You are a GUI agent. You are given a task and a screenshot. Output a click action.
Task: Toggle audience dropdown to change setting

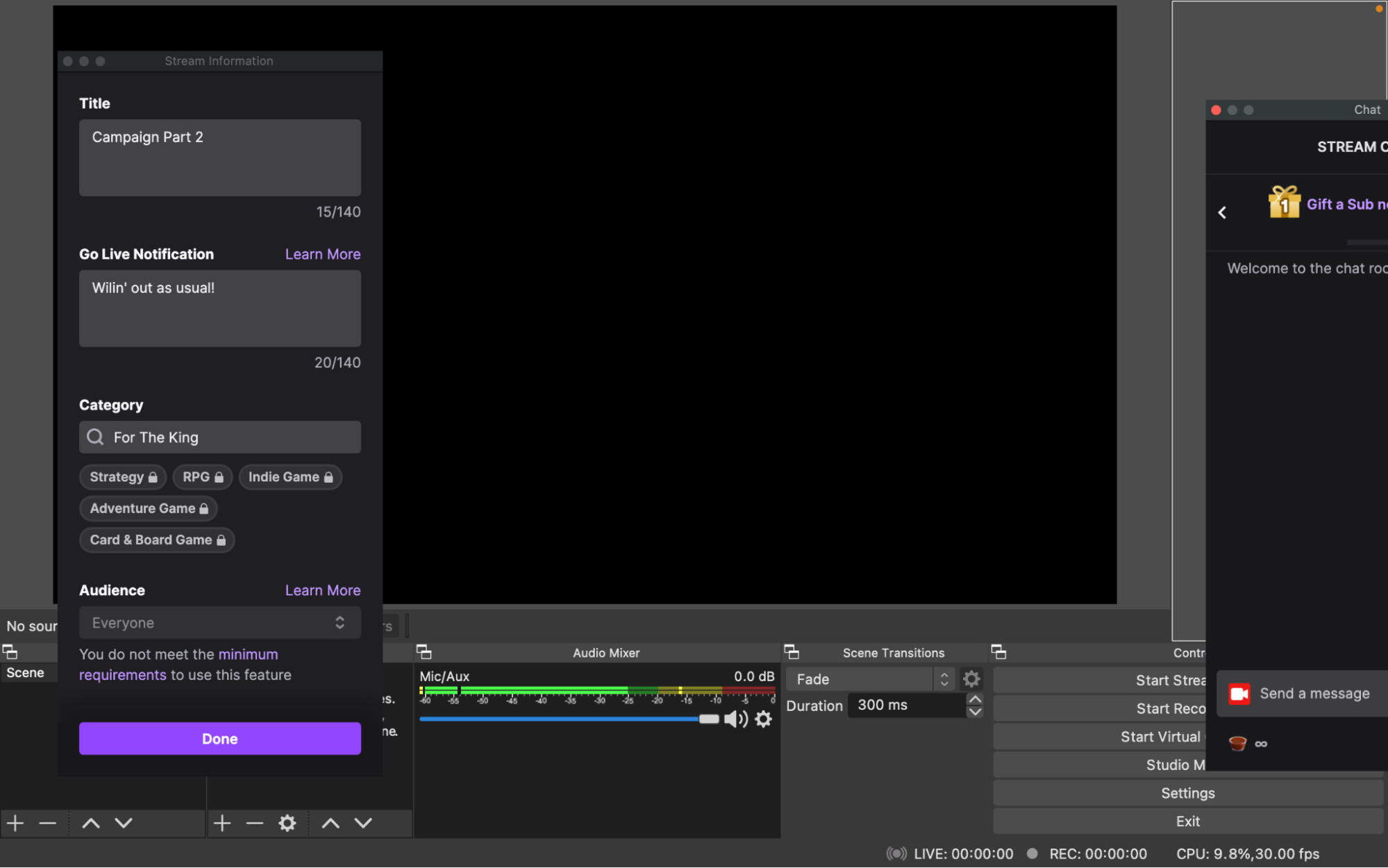tap(340, 622)
